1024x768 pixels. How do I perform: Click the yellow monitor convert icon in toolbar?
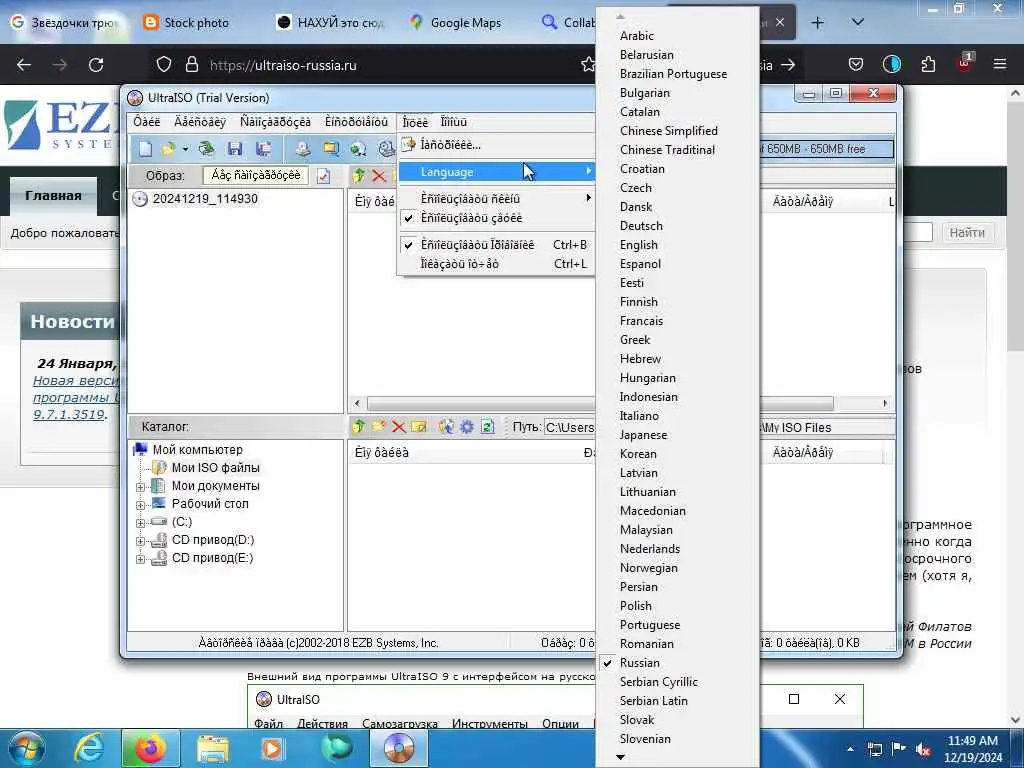coord(331,149)
